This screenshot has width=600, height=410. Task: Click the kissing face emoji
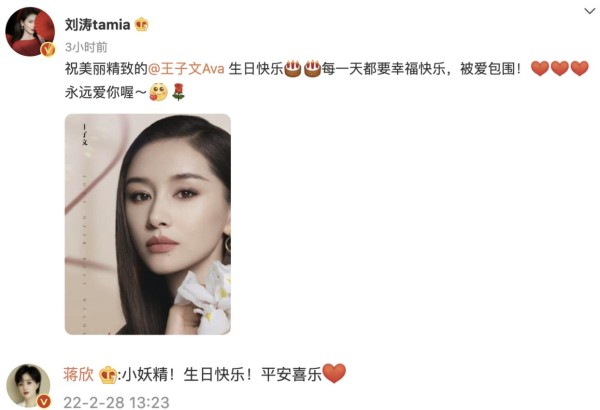[158, 93]
